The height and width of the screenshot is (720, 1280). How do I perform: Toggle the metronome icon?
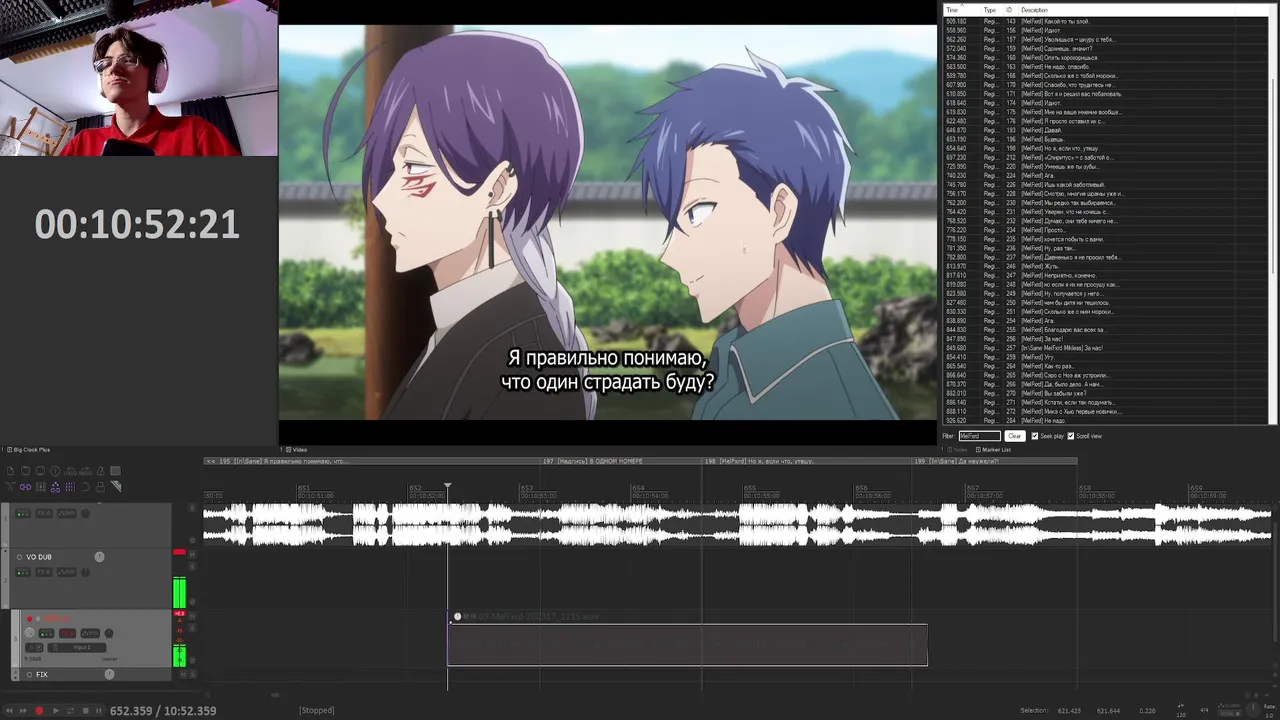(x=101, y=471)
